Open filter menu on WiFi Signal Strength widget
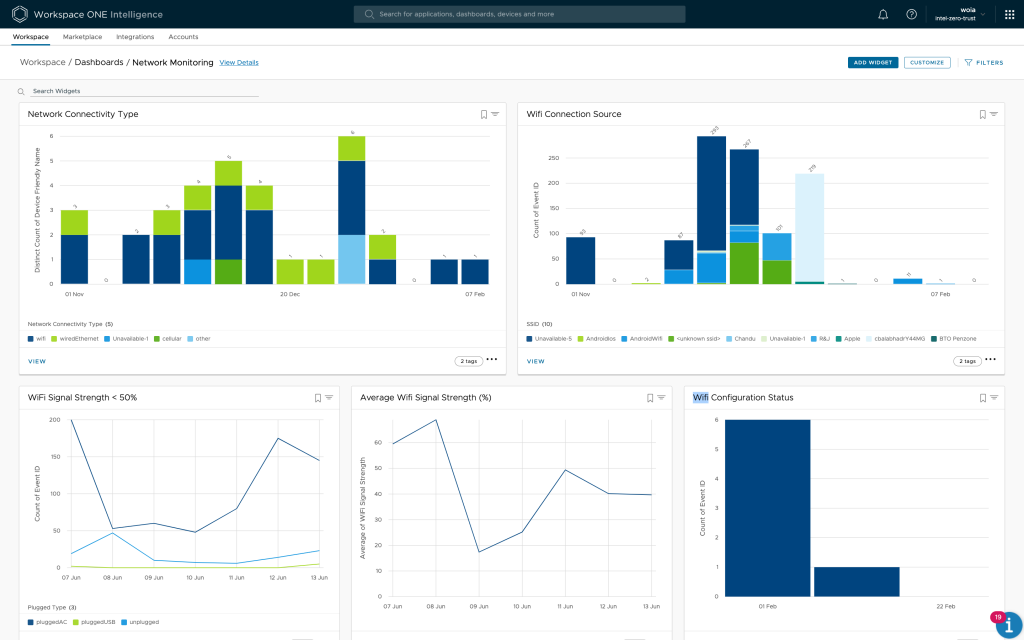 point(329,398)
